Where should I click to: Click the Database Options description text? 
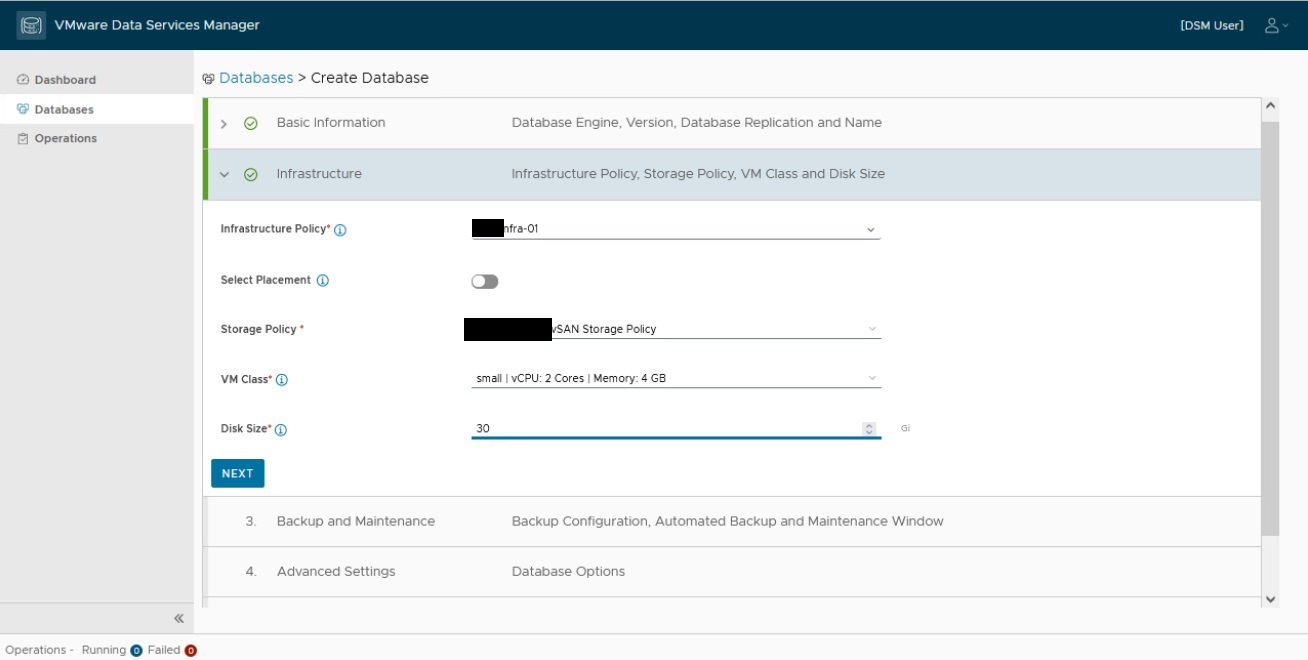(568, 572)
